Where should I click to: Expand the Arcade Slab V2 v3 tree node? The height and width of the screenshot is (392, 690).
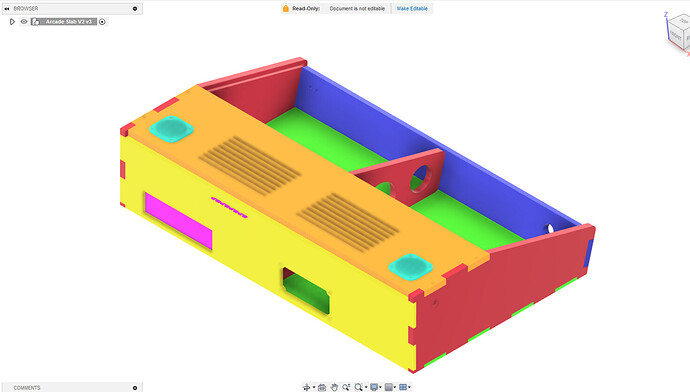pos(12,22)
